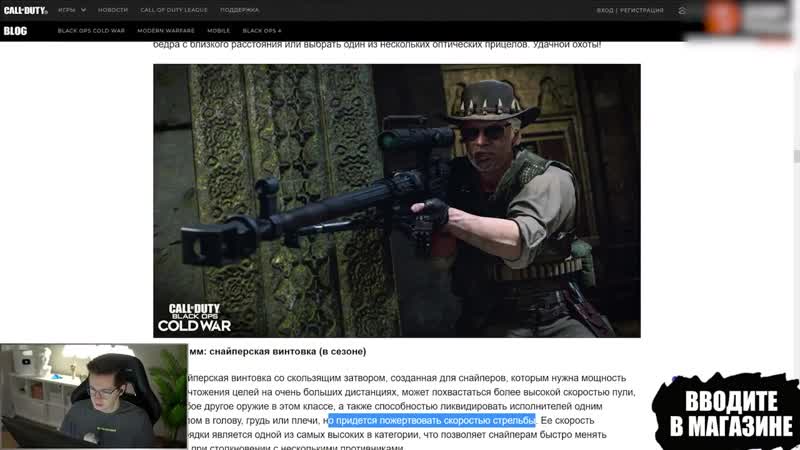Switch to Mobile blog tab
Image resolution: width=800 pixels, height=450 pixels.
[x=218, y=31]
